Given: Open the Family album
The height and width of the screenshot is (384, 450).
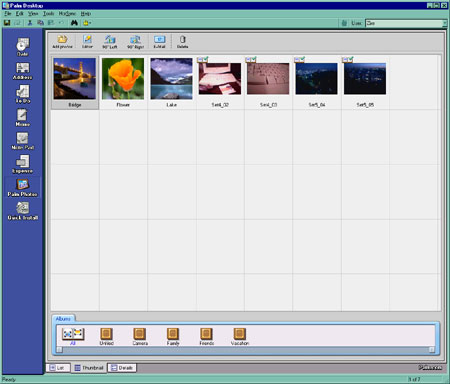Looking at the screenshot, I should (x=173, y=336).
